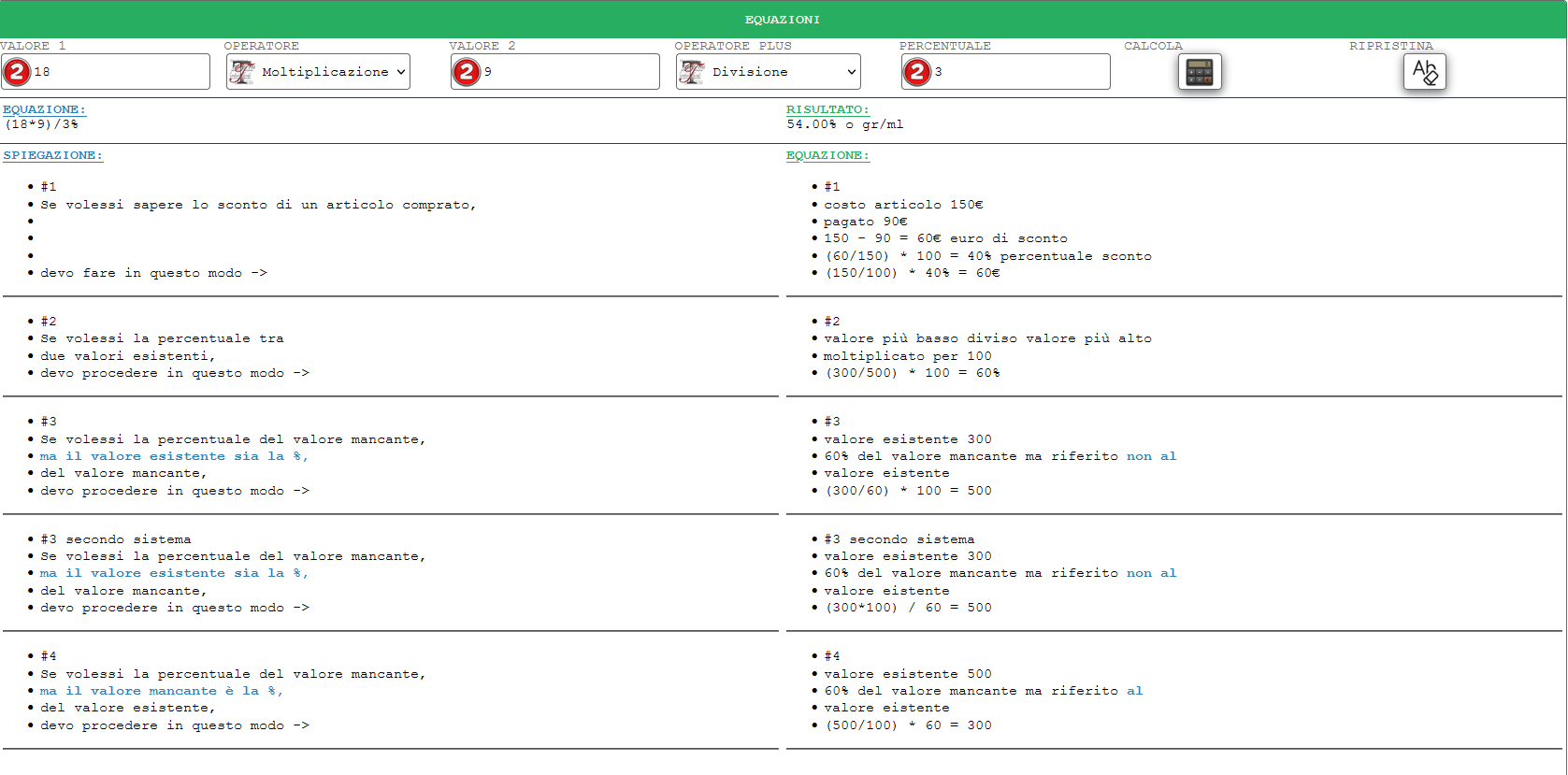
Task: Click 'Se volessi sapere lo sconto di un articolo comprato,'
Action: [258, 205]
